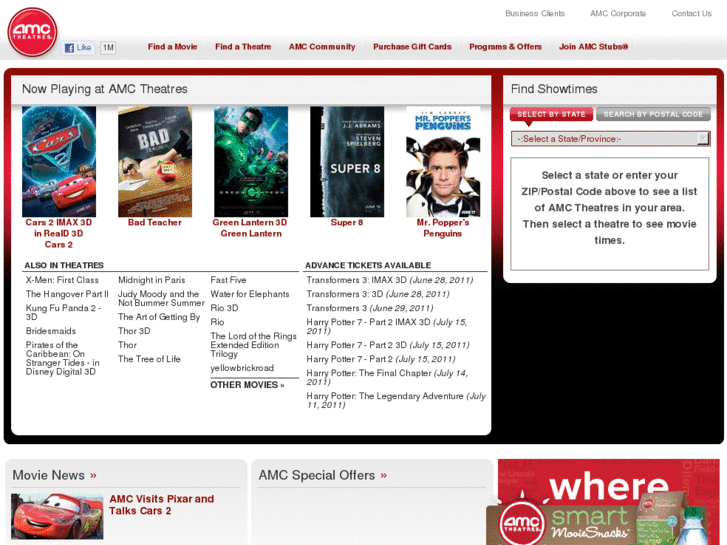727x545 pixels.
Task: Open Transformers 3: 3D tickets
Action: pos(378,294)
